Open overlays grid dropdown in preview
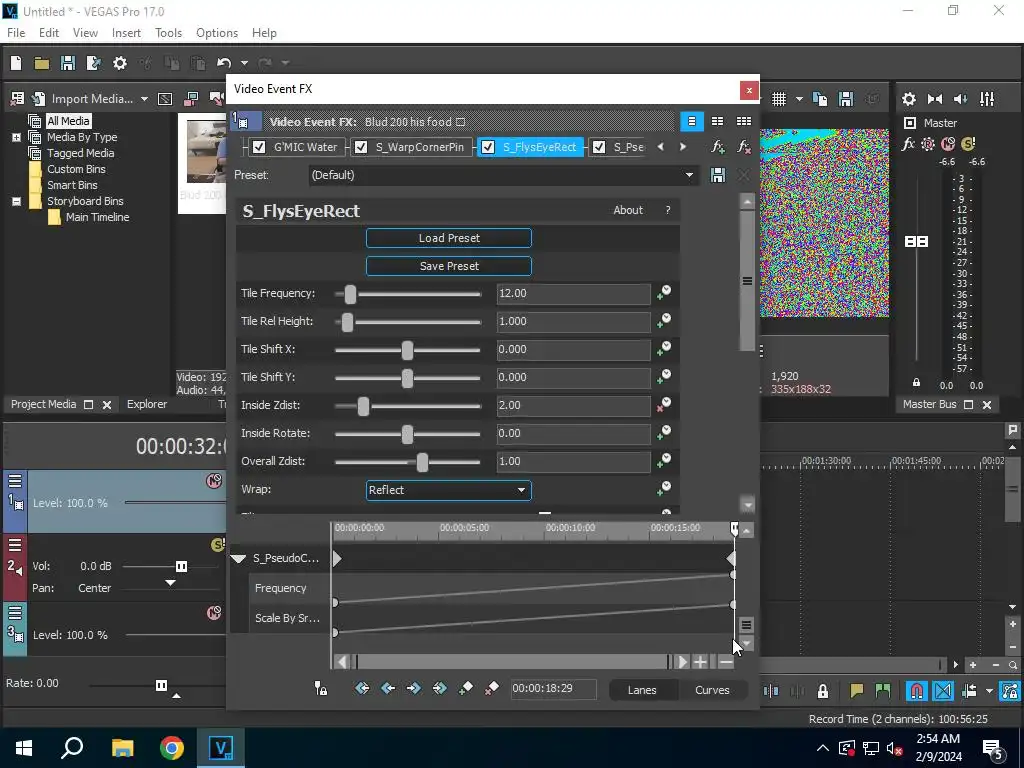 tap(799, 99)
